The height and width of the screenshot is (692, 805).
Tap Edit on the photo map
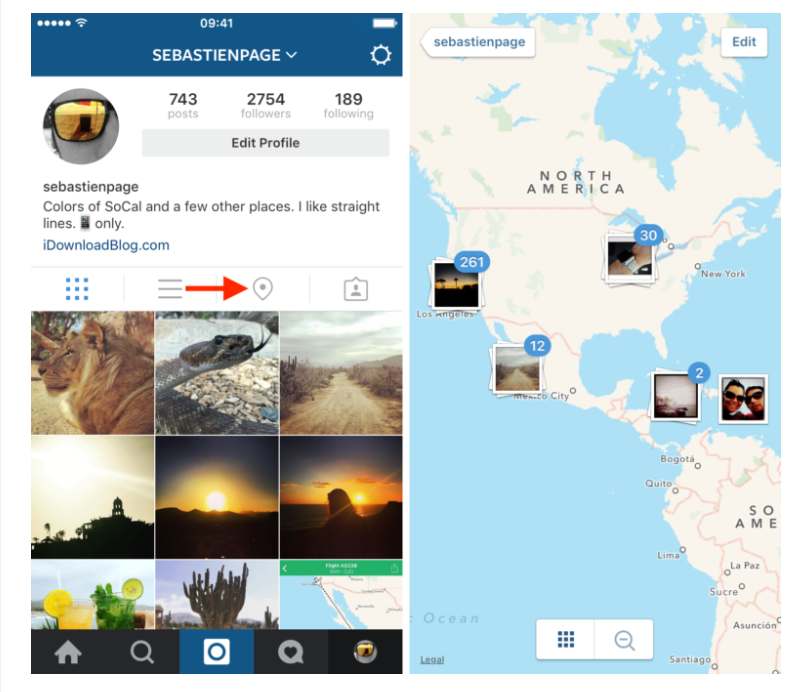point(744,42)
